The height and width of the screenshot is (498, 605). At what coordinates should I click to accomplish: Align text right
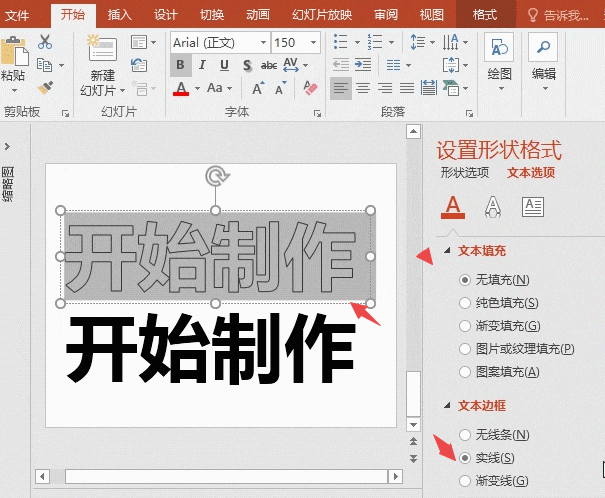pos(385,88)
